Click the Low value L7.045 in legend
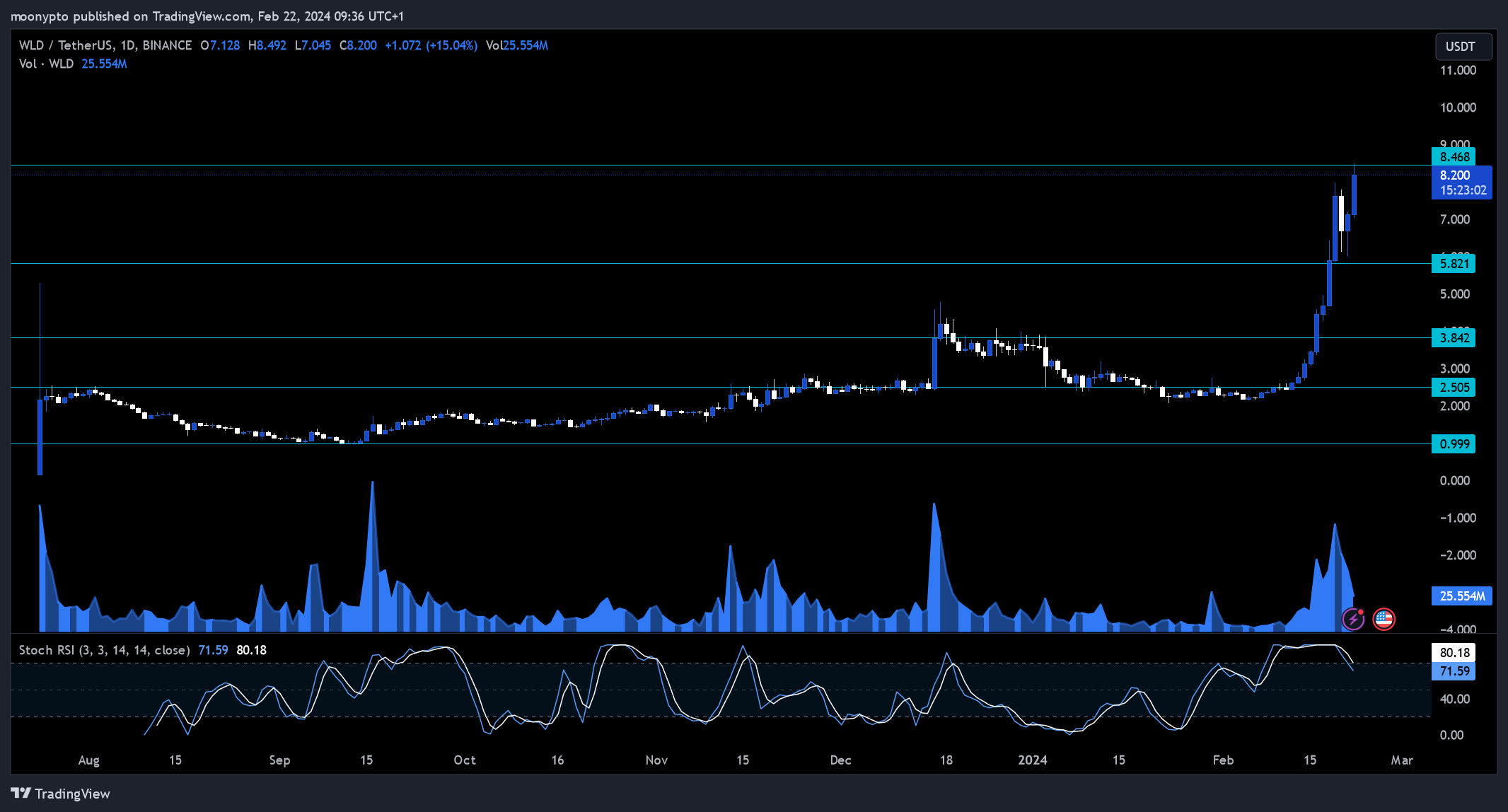 (x=313, y=45)
